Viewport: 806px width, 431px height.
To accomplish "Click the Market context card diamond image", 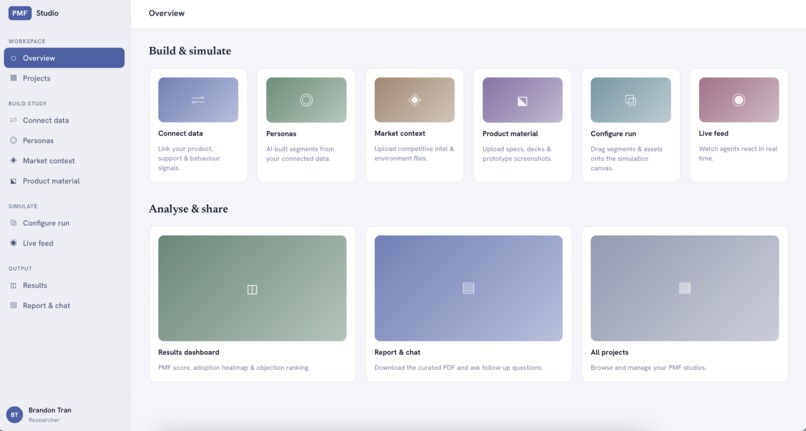I will coord(414,100).
